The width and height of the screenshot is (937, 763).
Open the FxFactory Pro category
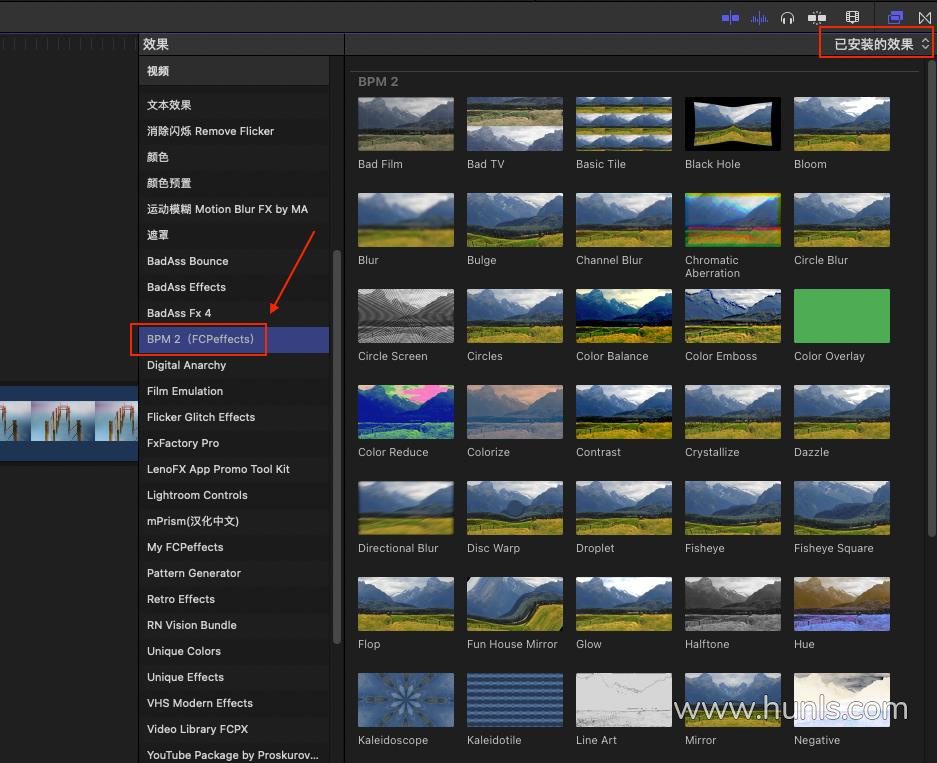(183, 443)
